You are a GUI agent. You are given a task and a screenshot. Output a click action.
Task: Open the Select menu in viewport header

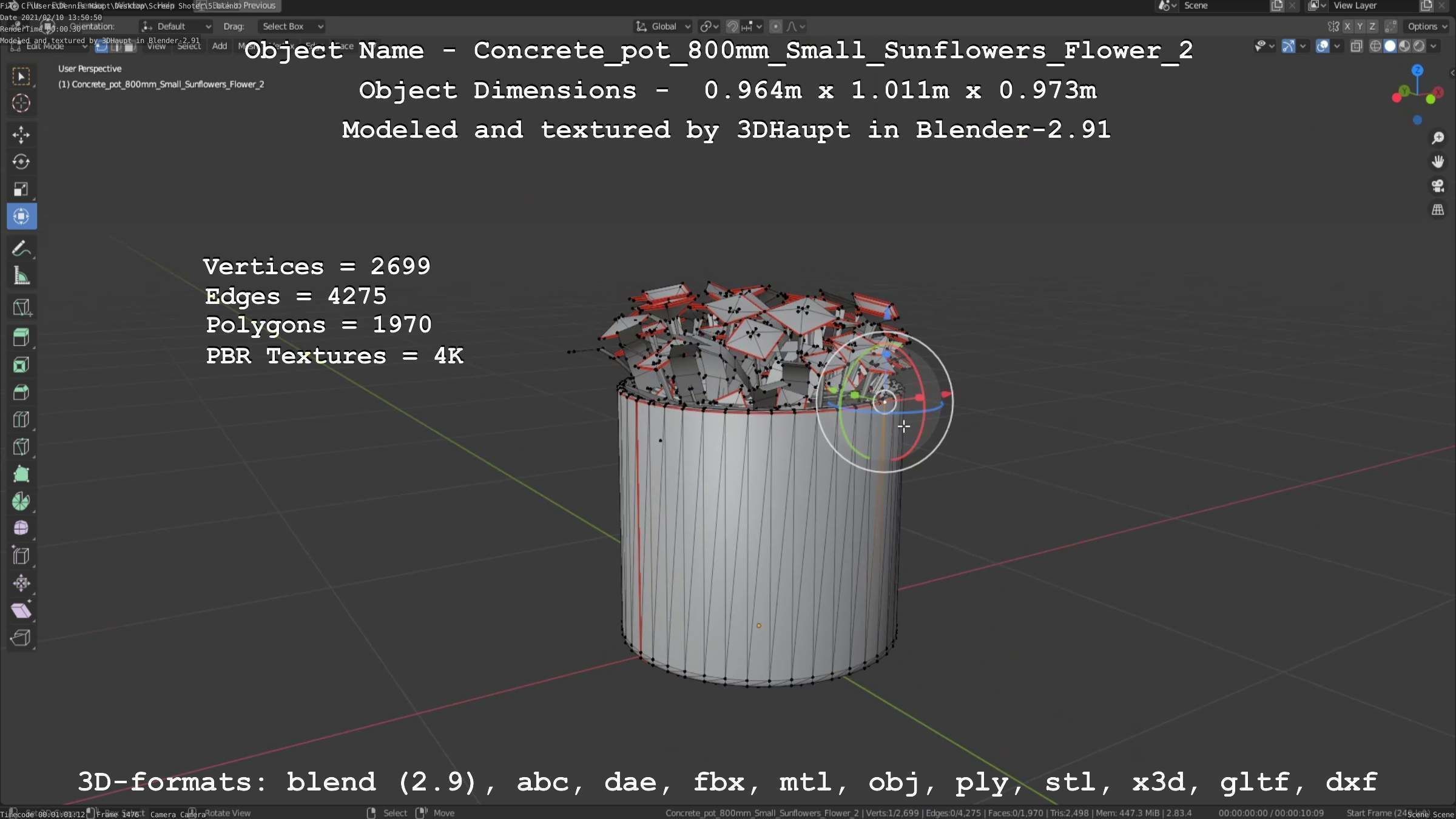[189, 46]
